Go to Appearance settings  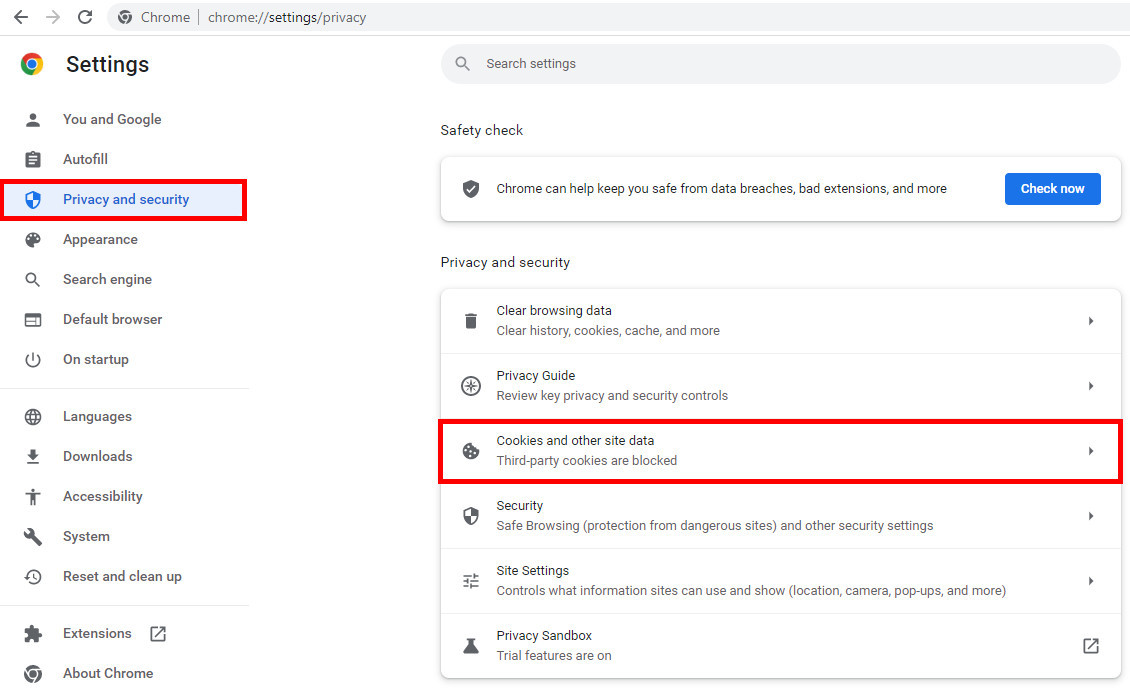(x=100, y=239)
